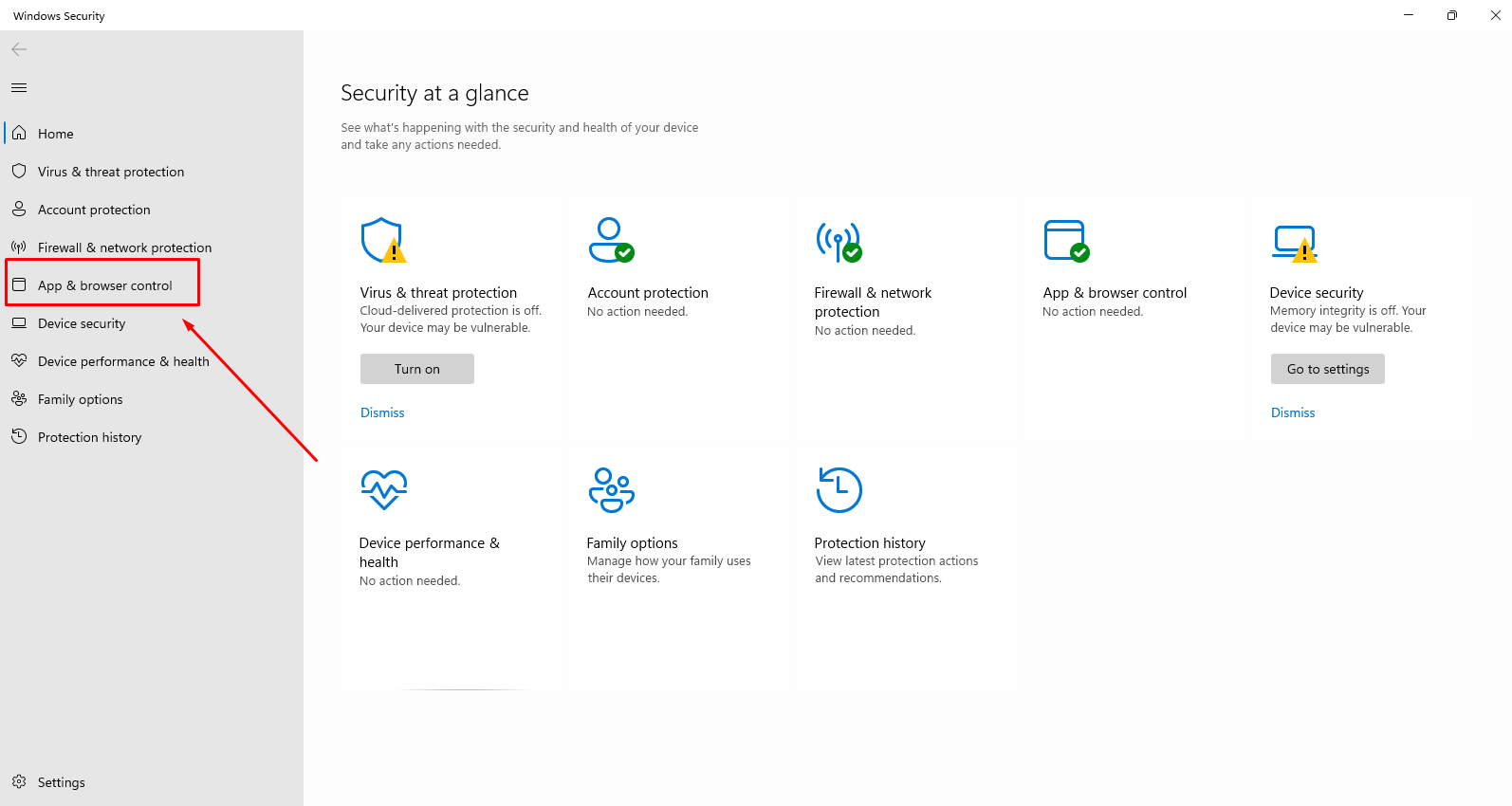Collapse the sidebar with the hamburger menu
1512x806 pixels.
coord(19,88)
